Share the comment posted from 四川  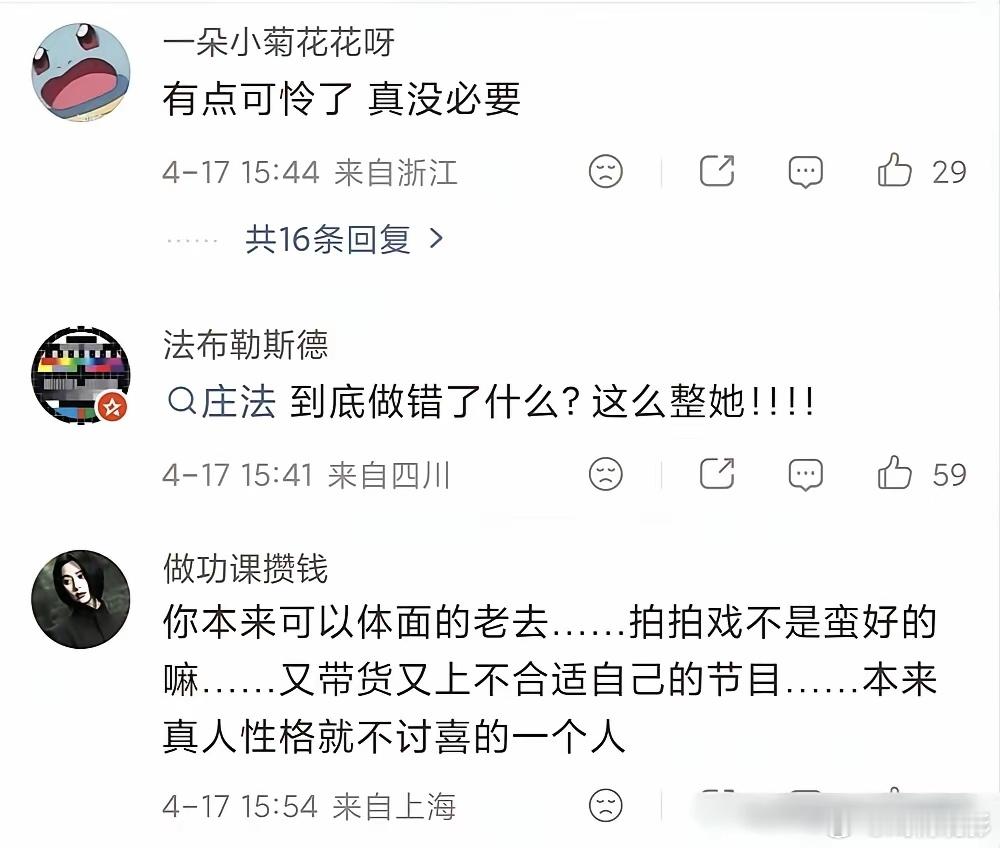717,473
